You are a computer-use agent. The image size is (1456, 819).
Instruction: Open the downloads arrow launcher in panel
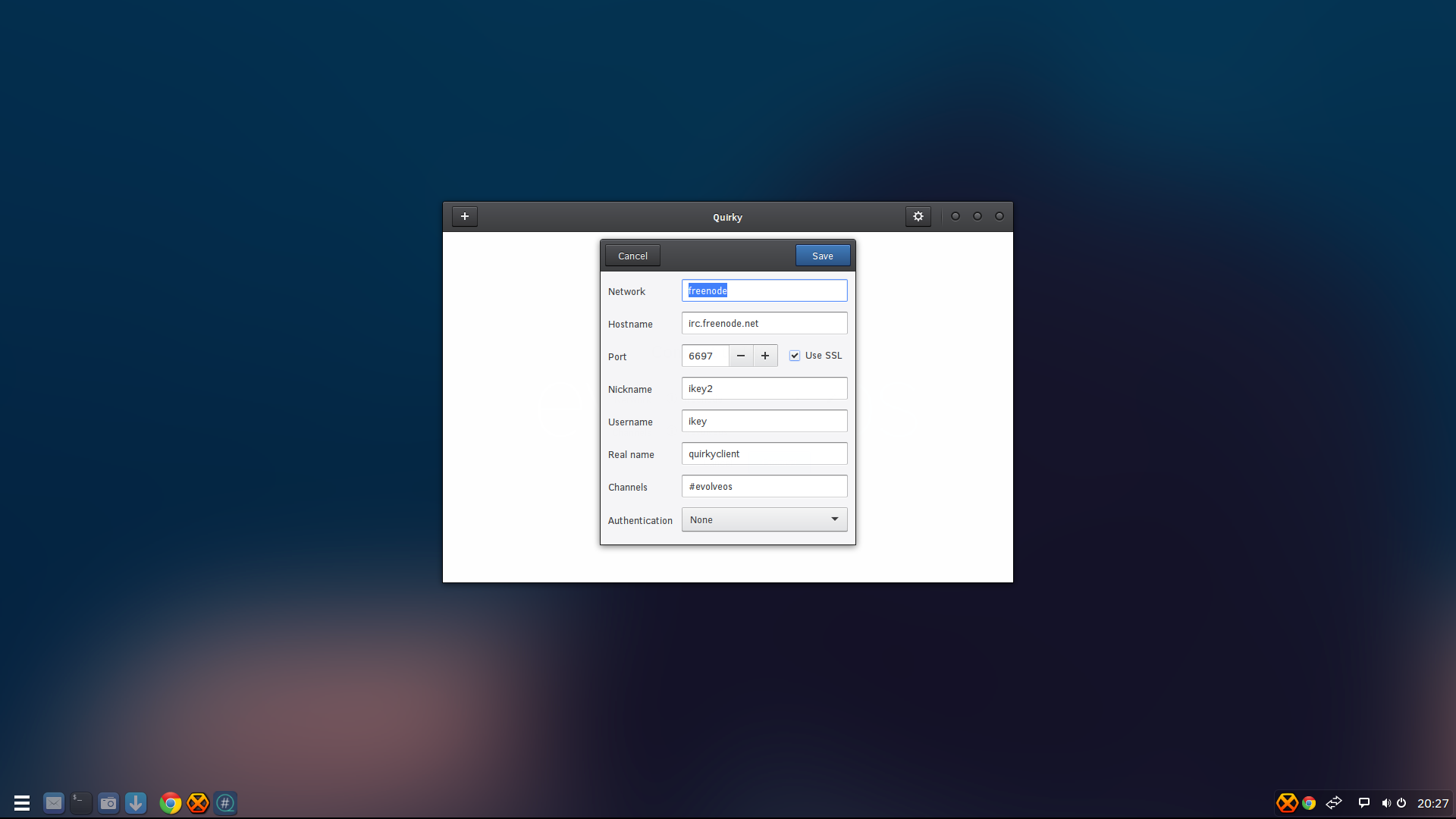(x=136, y=803)
